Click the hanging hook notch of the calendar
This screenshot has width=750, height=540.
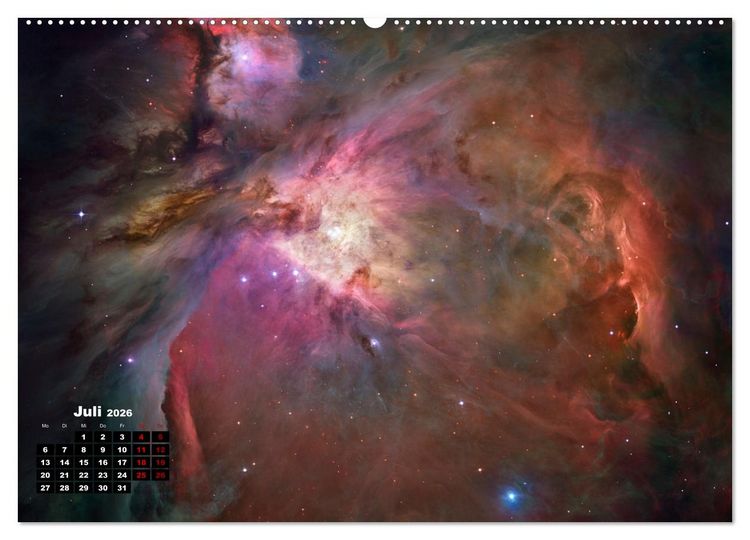click(375, 22)
